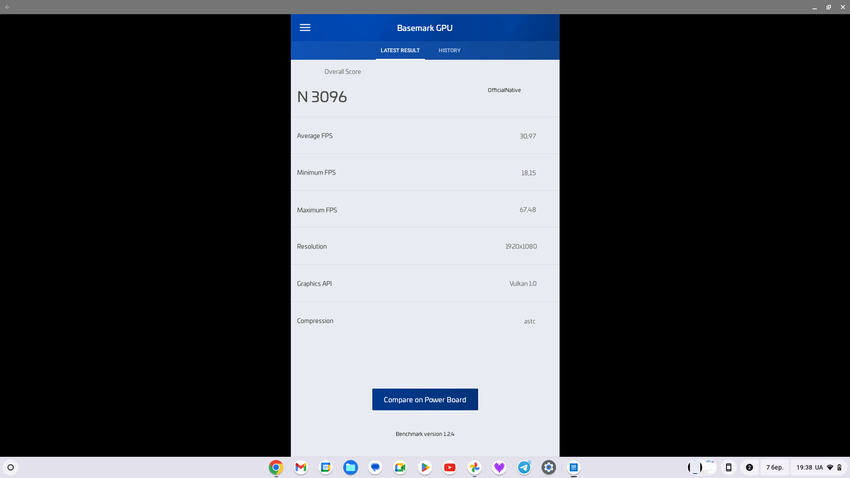850x478 pixels.
Task: Open Telegram from the shelf
Action: tap(524, 467)
